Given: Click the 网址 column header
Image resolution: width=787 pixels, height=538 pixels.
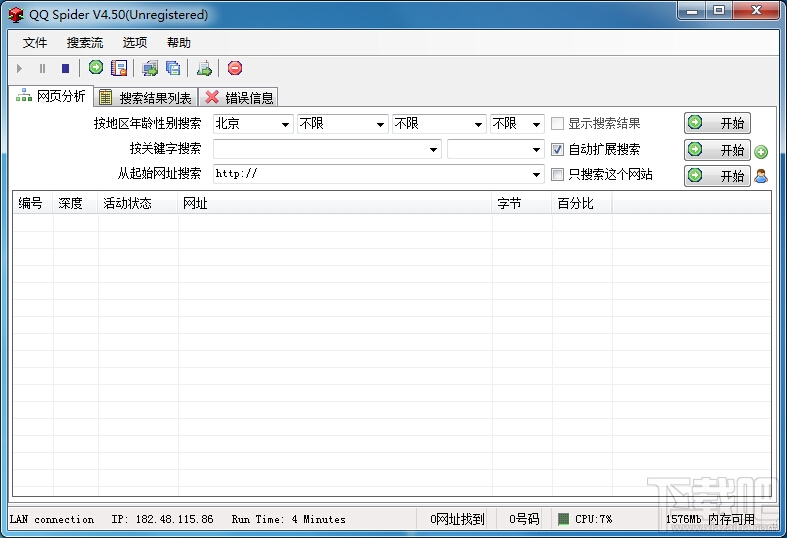Looking at the screenshot, I should [x=335, y=203].
